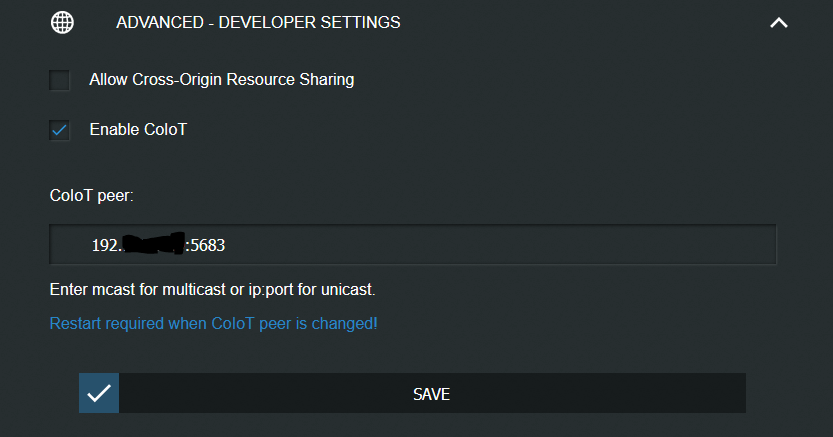The image size is (833, 437).
Task: Collapse the Advanced Developer Settings section
Action: [x=779, y=23]
